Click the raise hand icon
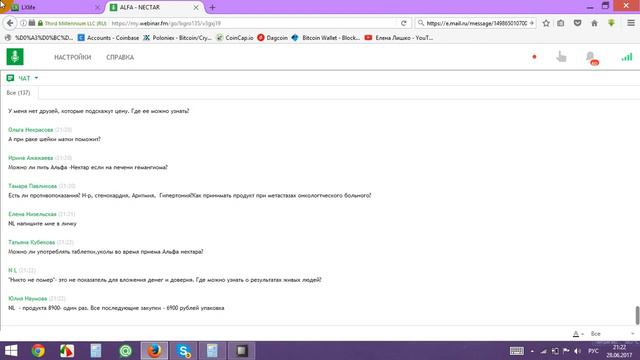The image size is (640, 360). 562,57
